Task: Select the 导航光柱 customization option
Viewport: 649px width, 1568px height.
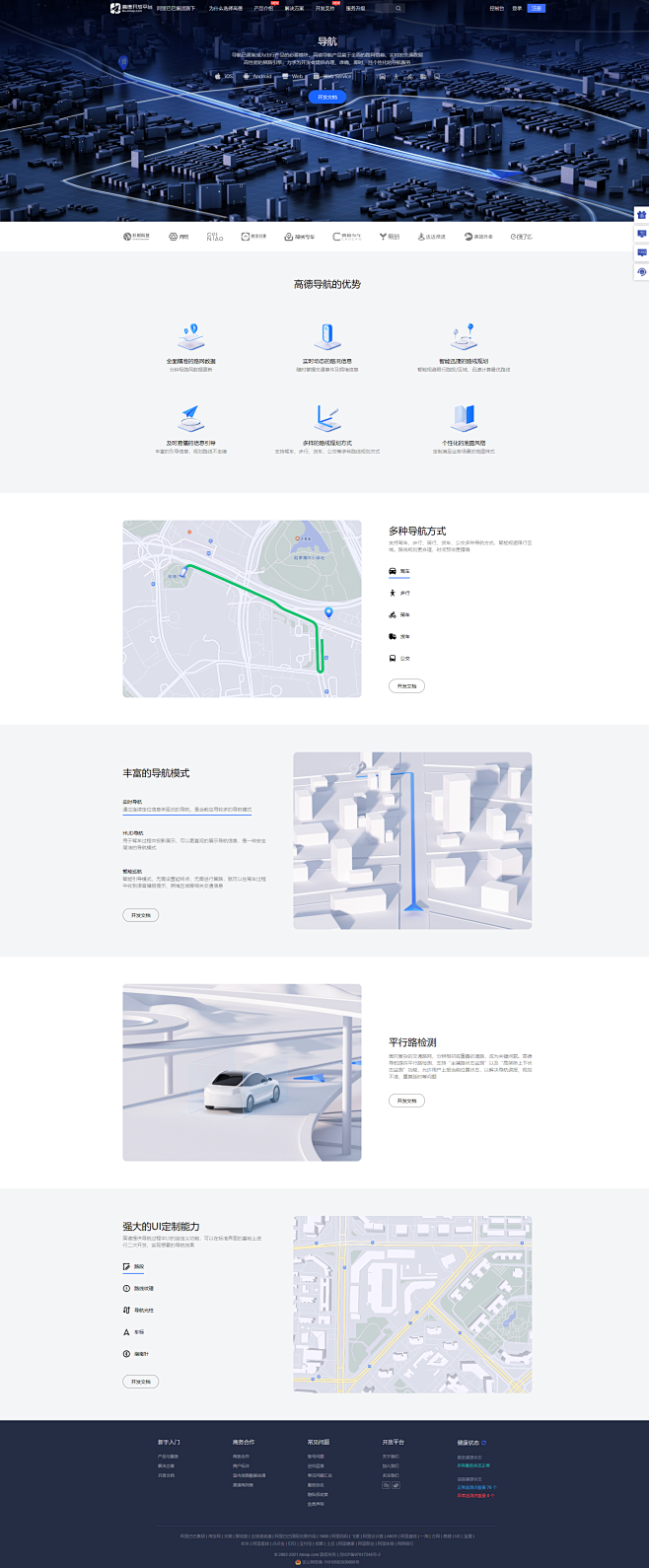Action: (138, 1310)
